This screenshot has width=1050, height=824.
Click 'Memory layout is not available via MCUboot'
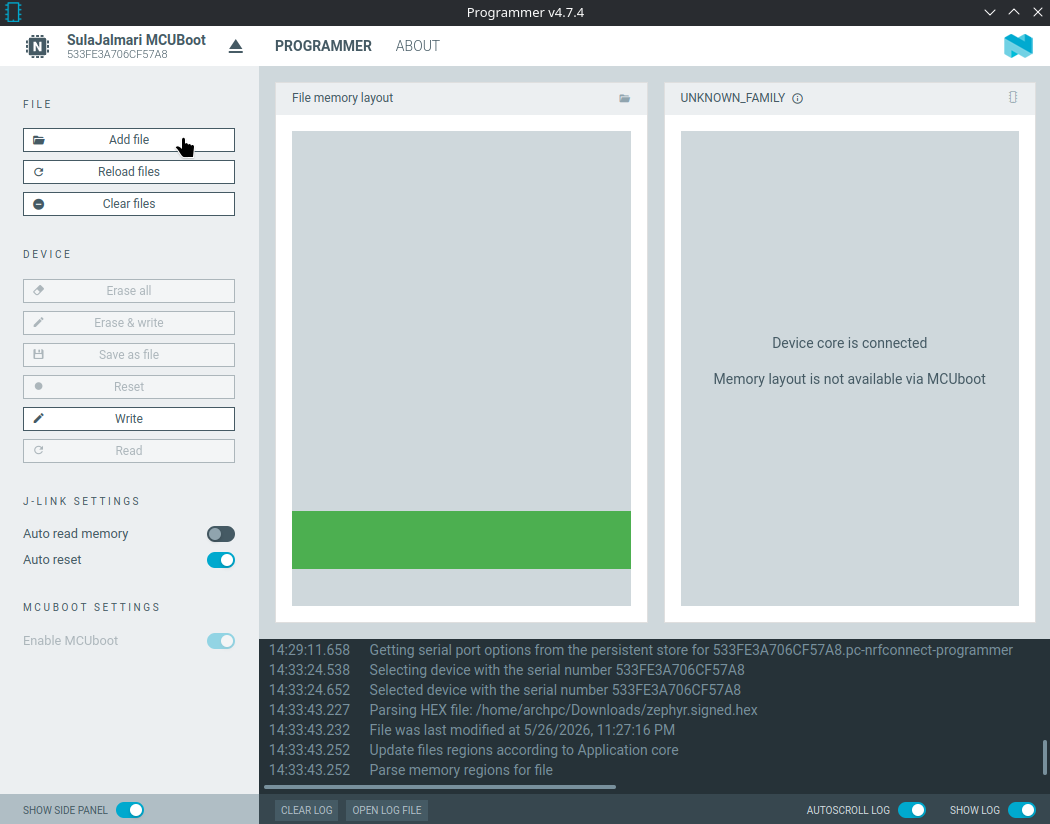(x=850, y=380)
